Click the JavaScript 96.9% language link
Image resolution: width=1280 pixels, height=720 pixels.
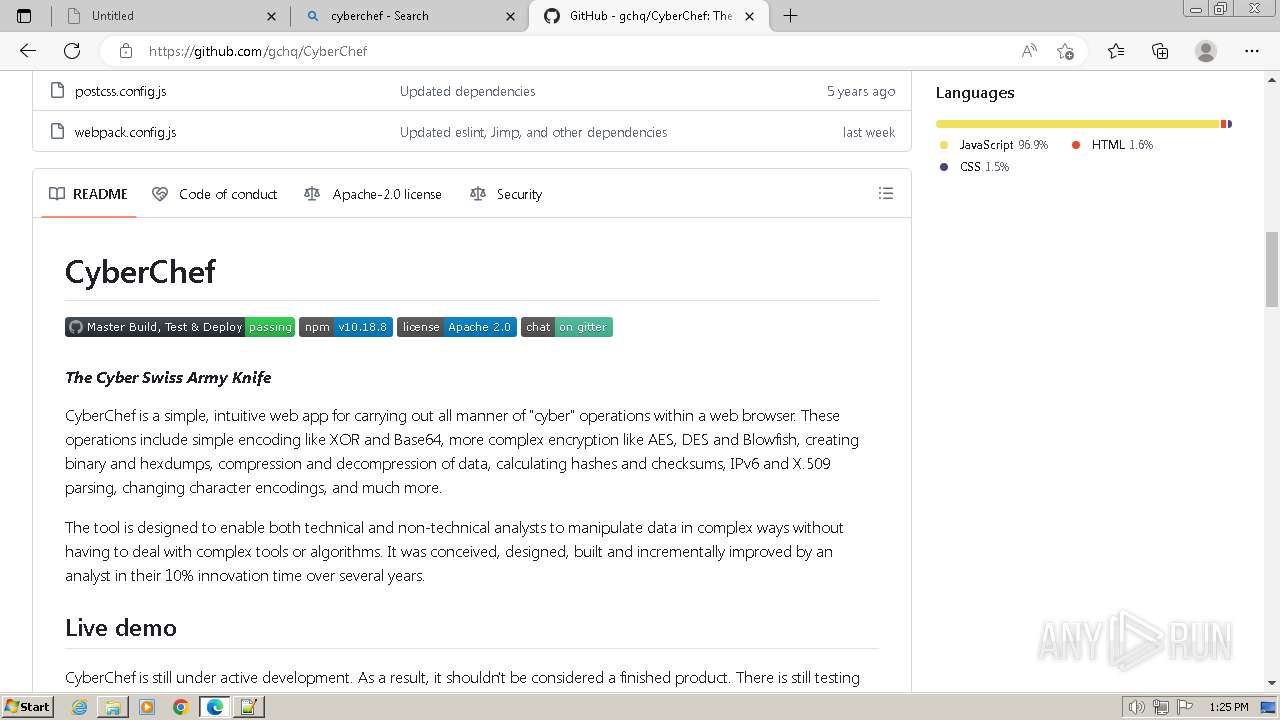[994, 145]
